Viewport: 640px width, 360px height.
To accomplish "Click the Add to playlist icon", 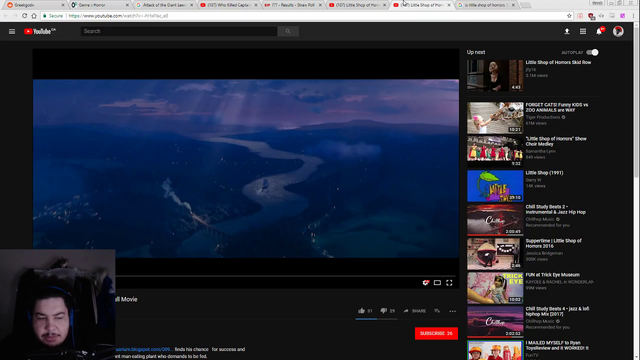I will coord(437,311).
